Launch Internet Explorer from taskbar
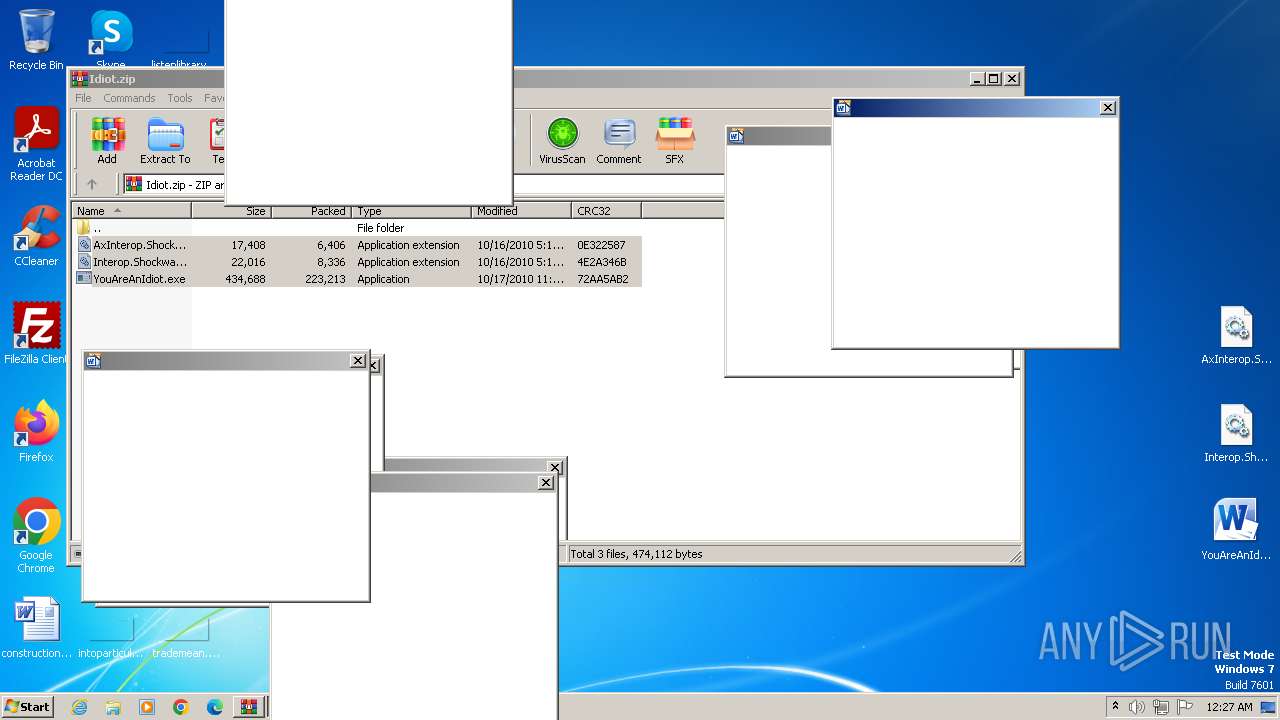The height and width of the screenshot is (720, 1280). [79, 707]
